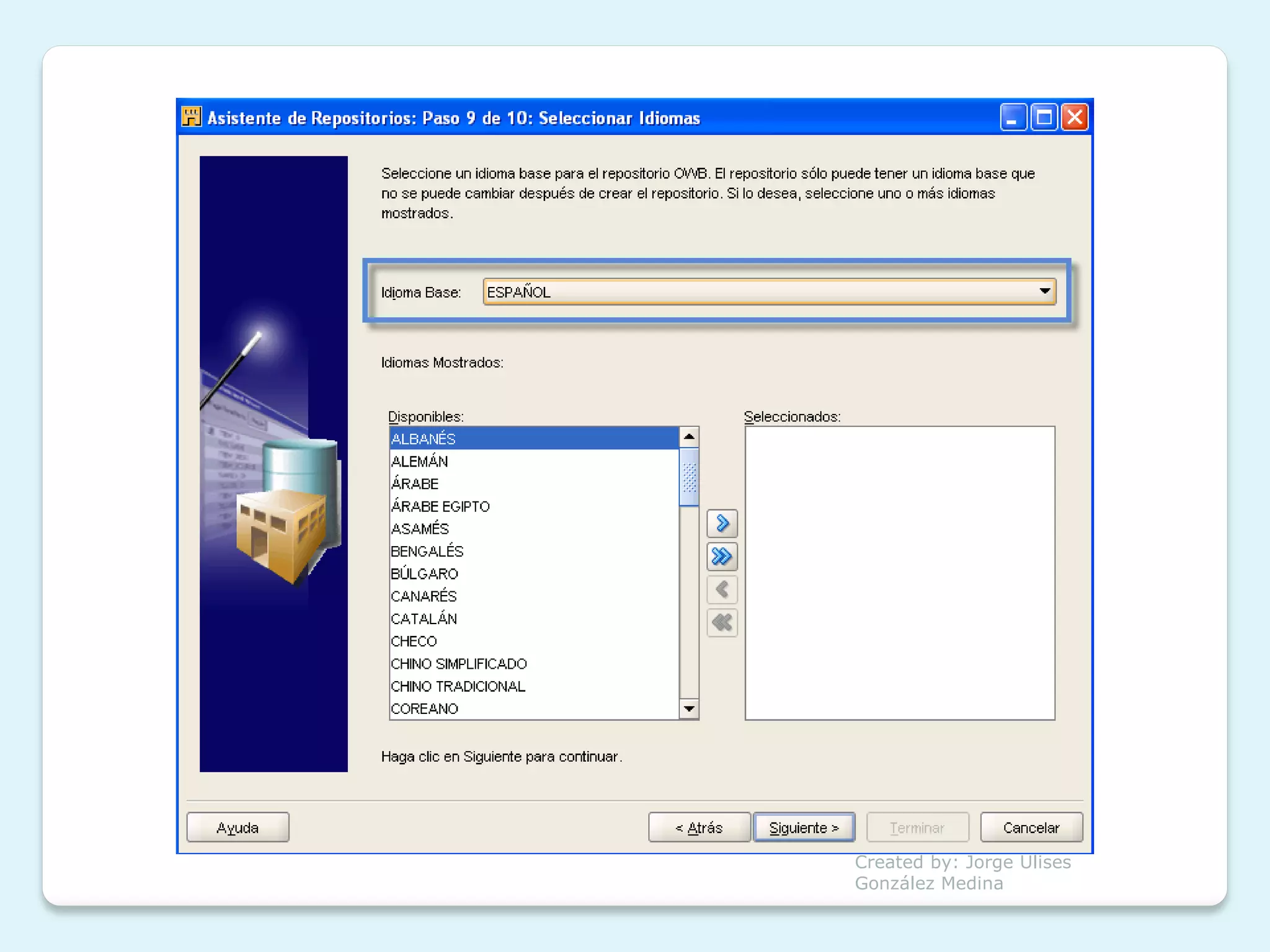Click the Disponibles list scrollbar thumb
Viewport: 1270px width, 952px height.
click(689, 477)
